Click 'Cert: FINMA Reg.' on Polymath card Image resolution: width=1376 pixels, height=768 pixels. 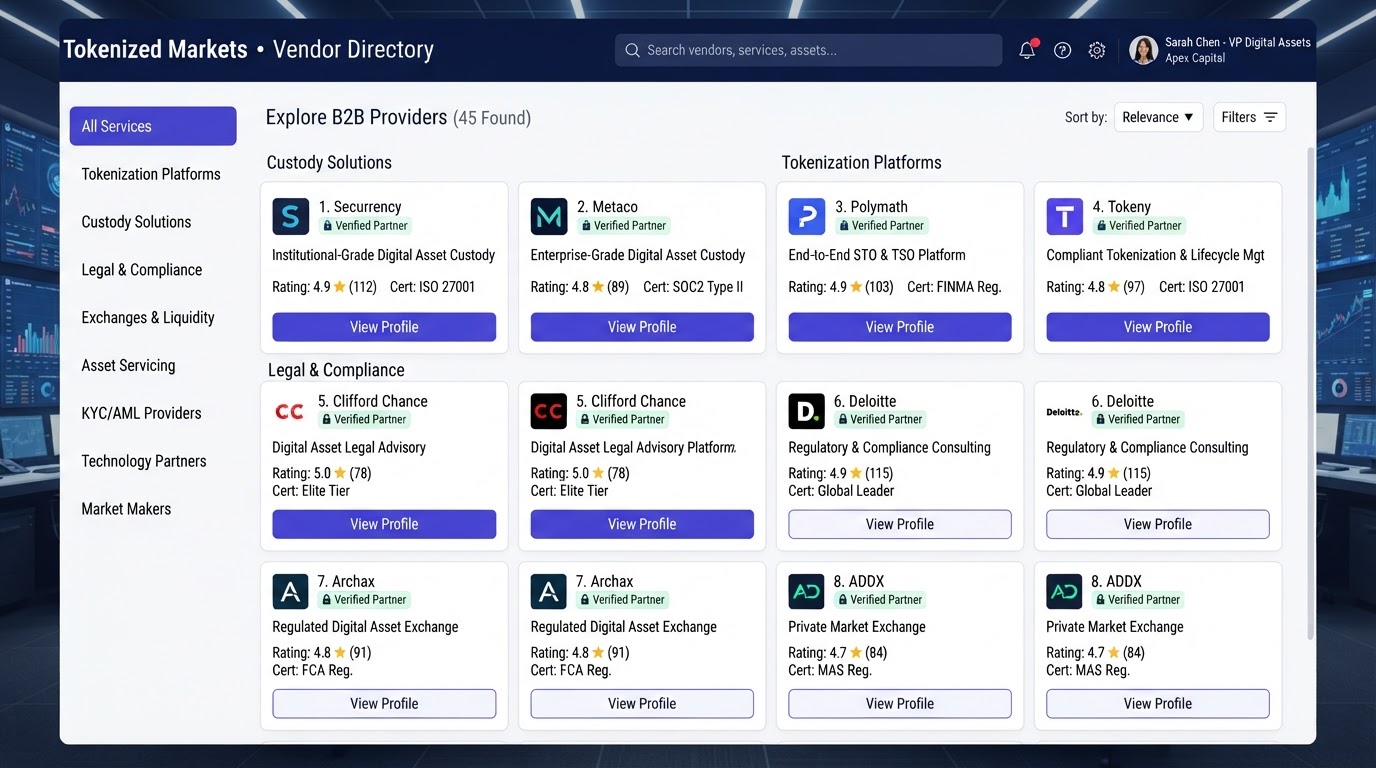pos(954,287)
